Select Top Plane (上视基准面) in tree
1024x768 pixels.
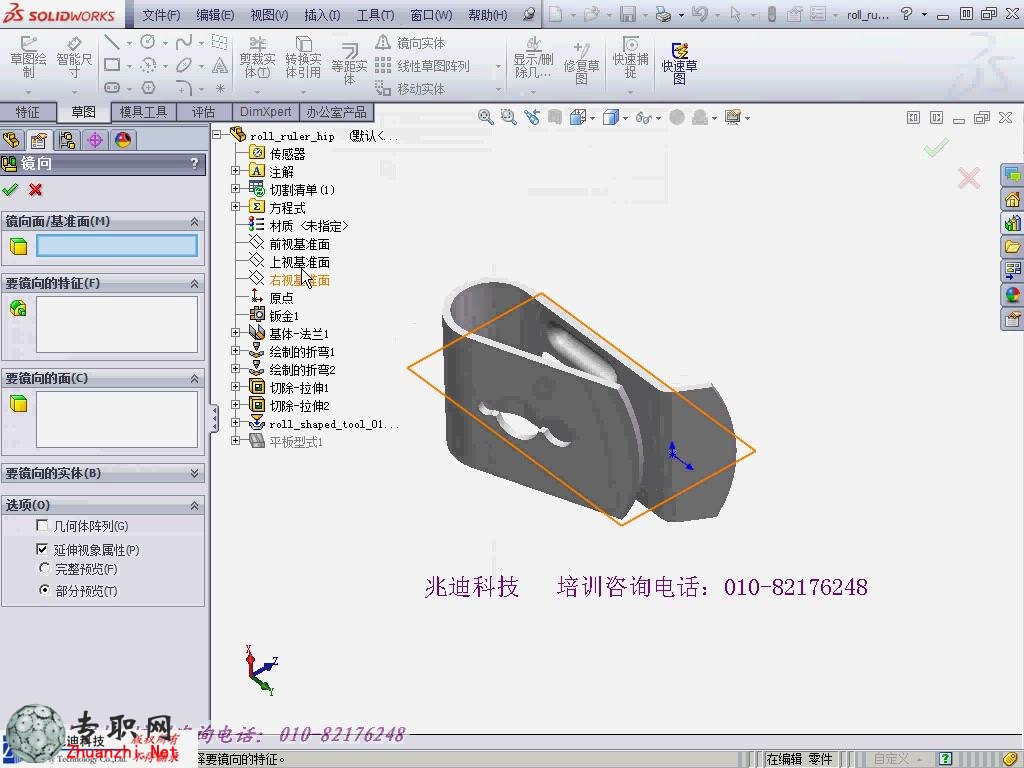coord(299,262)
